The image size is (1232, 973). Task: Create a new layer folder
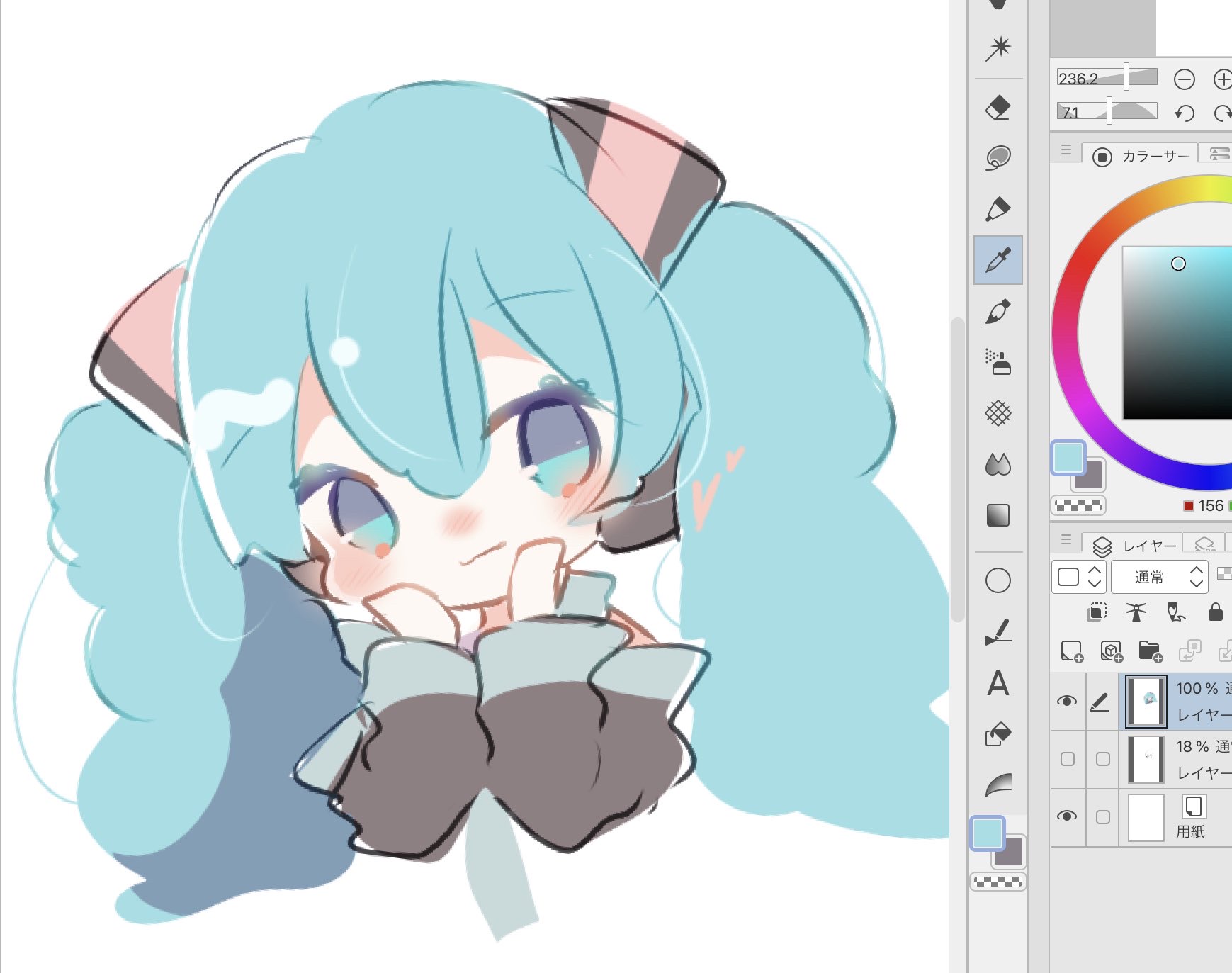(x=1150, y=651)
